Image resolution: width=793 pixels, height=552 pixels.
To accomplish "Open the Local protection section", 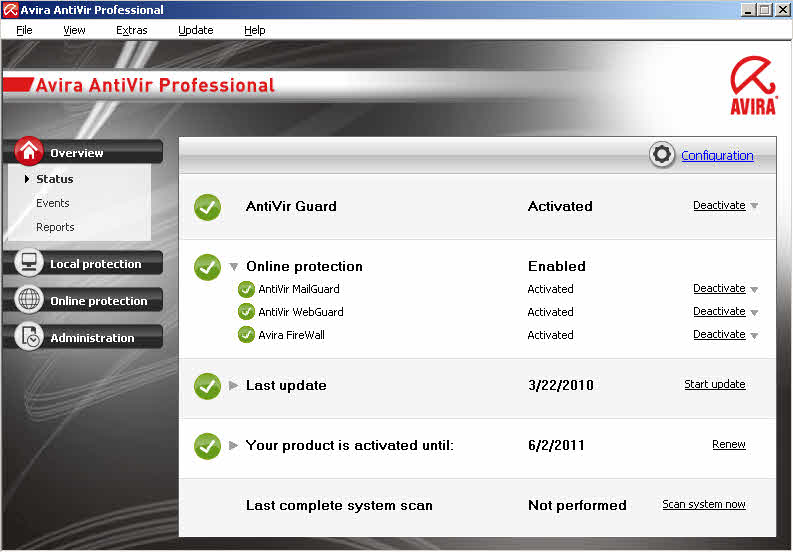I will [x=96, y=264].
